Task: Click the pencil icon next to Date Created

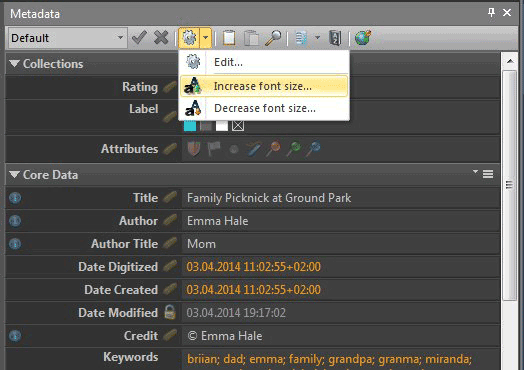Action: (170, 289)
